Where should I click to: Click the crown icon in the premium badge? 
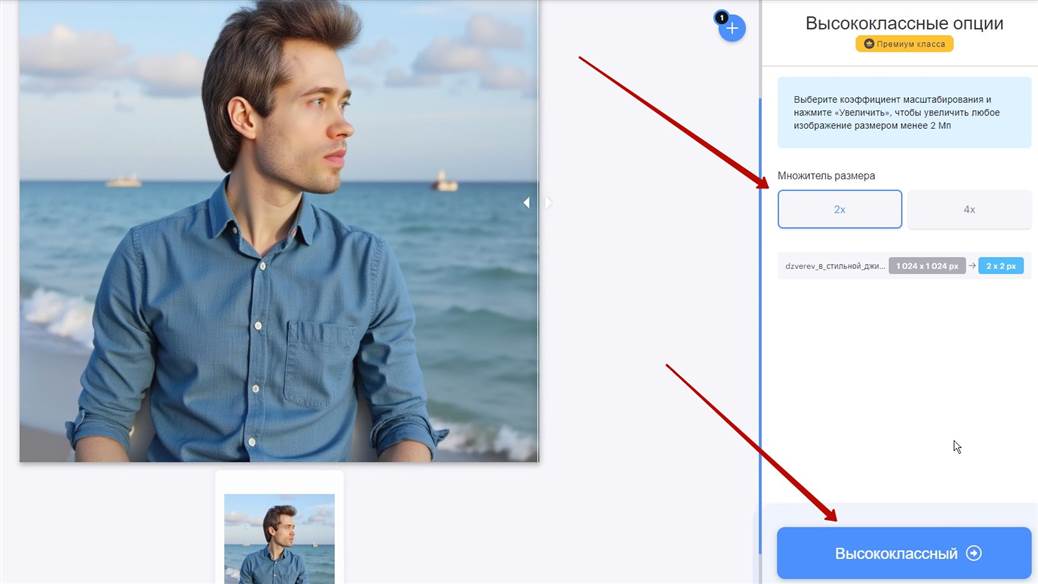coord(868,44)
